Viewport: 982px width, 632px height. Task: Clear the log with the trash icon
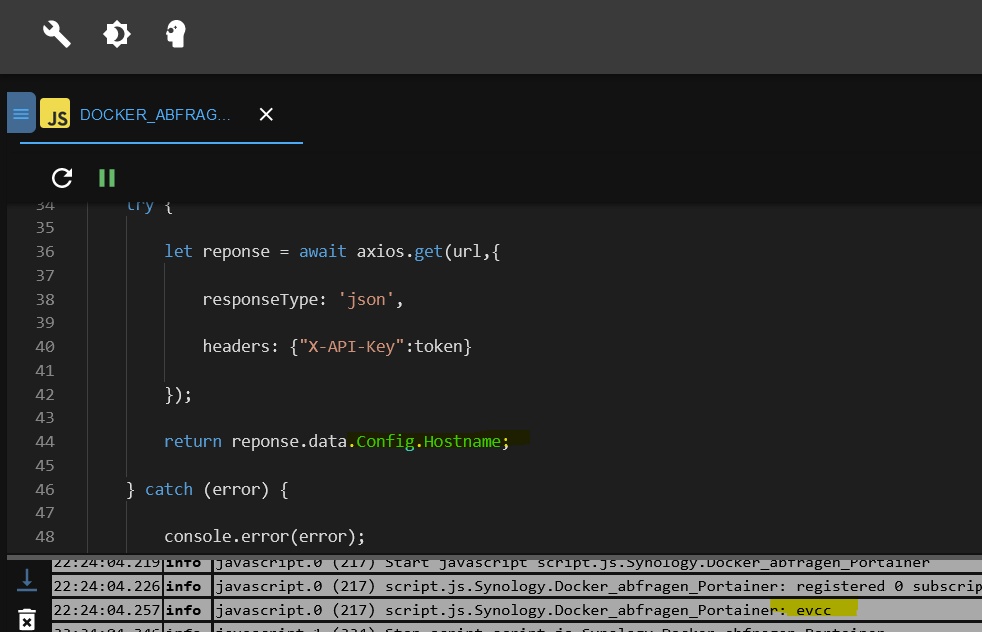tap(28, 620)
